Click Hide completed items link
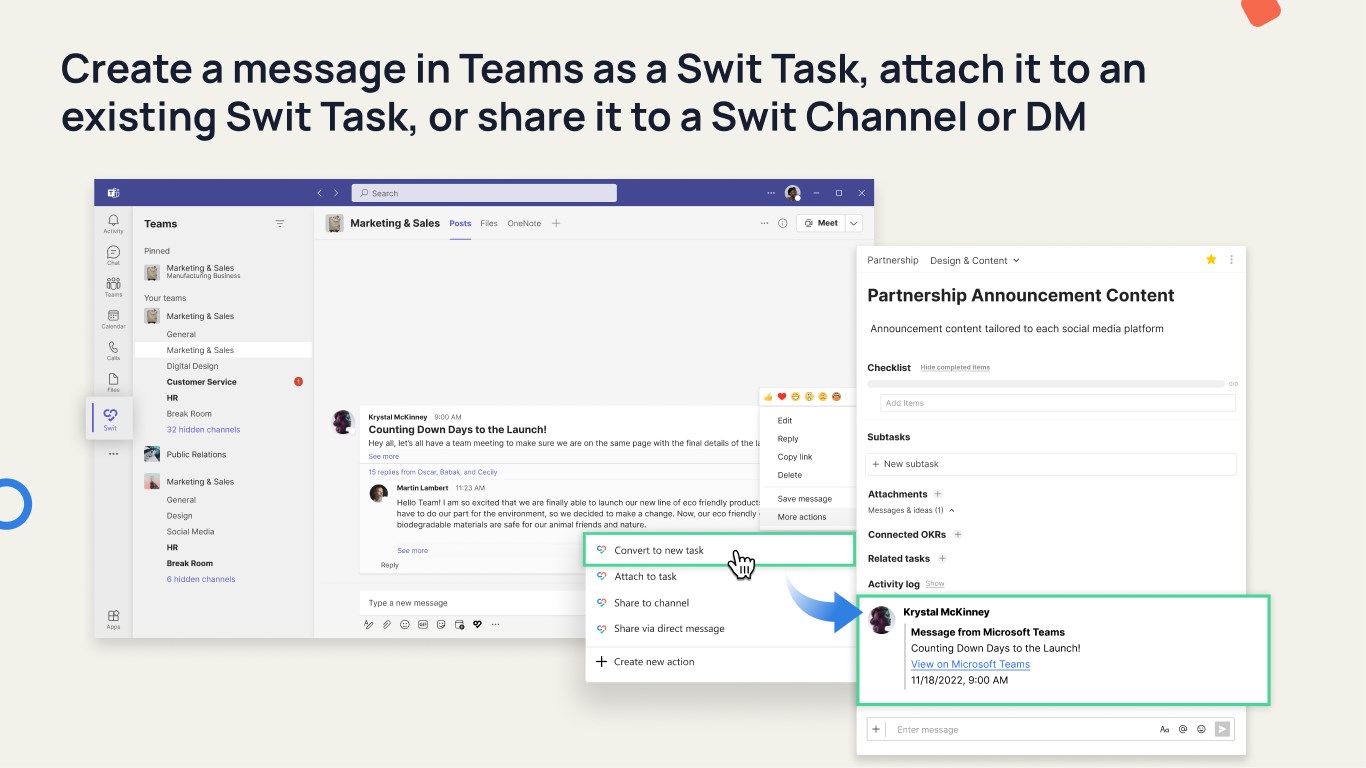The width and height of the screenshot is (1366, 768). click(955, 368)
